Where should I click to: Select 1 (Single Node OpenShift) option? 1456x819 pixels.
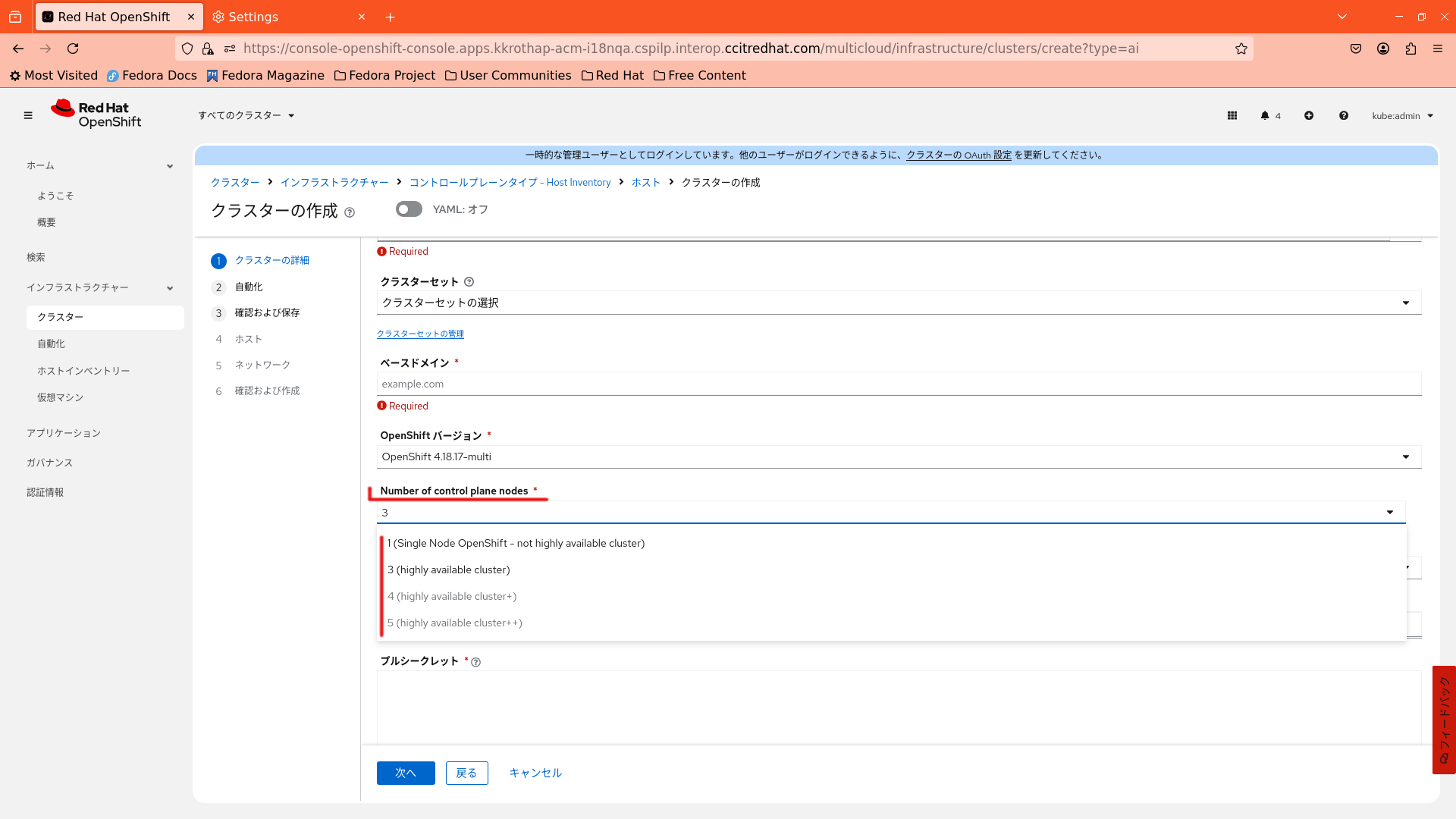pyautogui.click(x=516, y=543)
